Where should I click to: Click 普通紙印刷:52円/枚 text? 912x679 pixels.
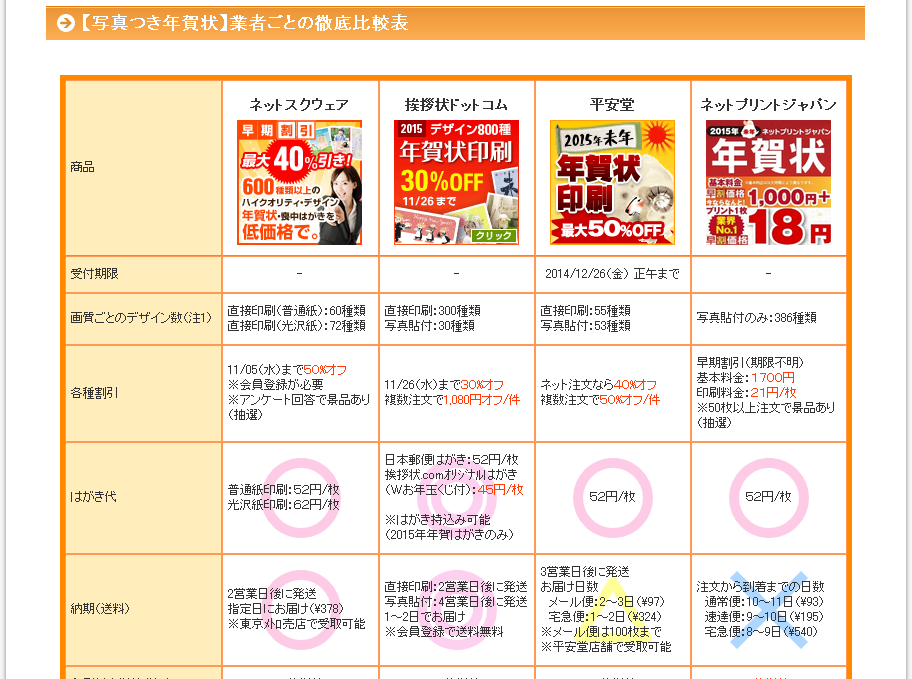click(x=283, y=489)
